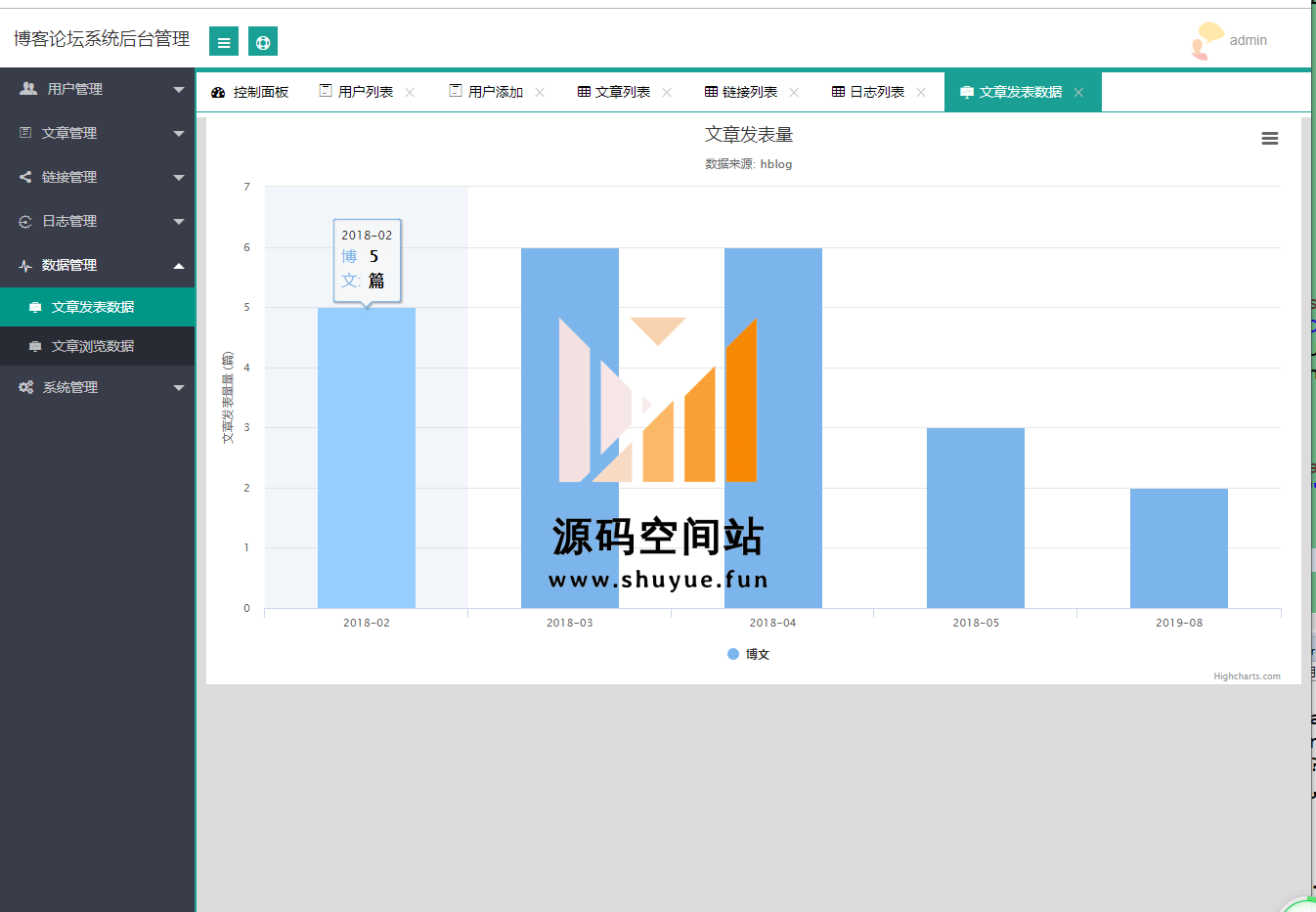Image resolution: width=1316 pixels, height=912 pixels.
Task: Close the 用户添加 tab
Action: click(x=540, y=92)
